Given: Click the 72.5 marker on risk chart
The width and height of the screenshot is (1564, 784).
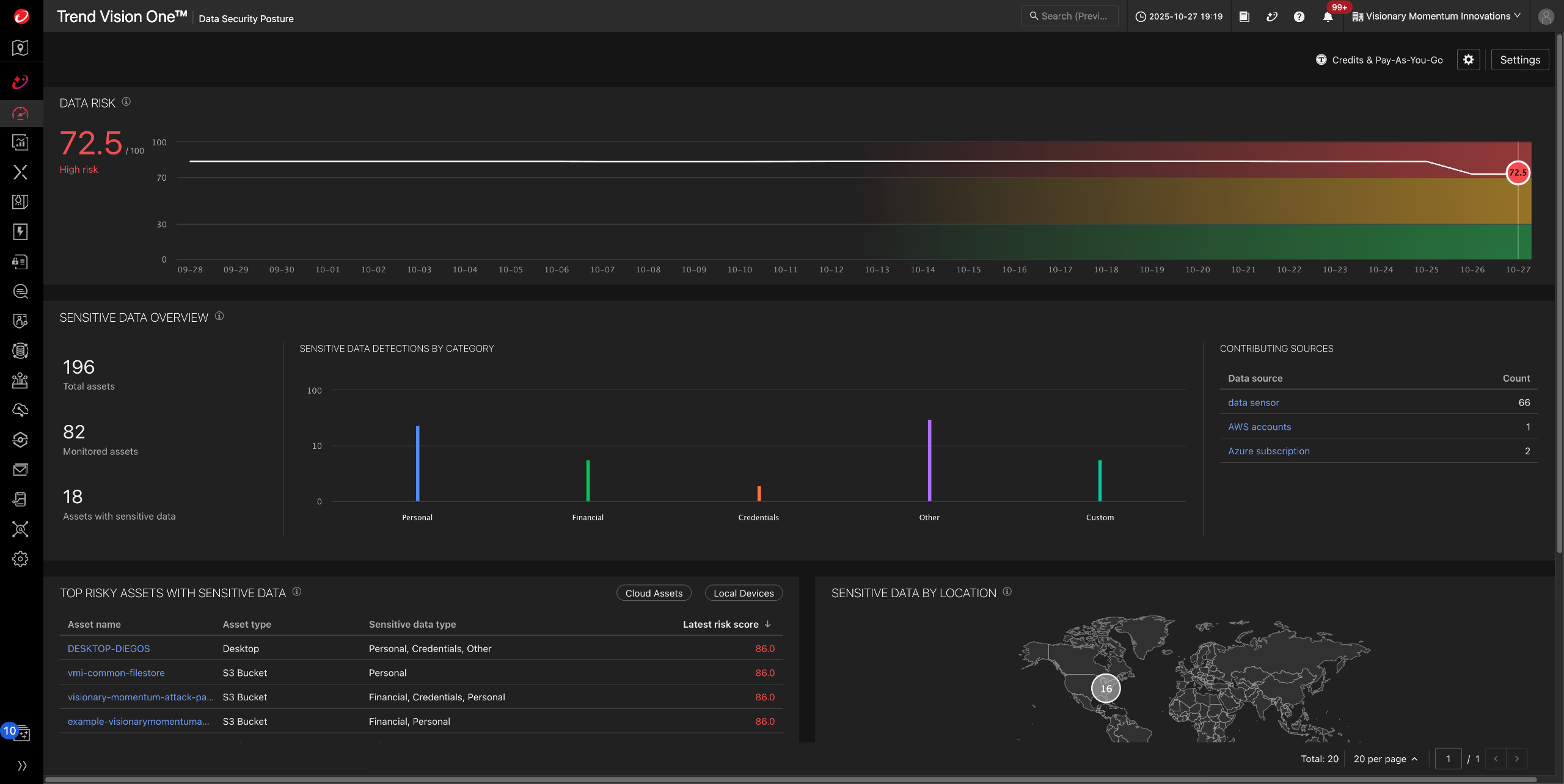Looking at the screenshot, I should (1518, 173).
